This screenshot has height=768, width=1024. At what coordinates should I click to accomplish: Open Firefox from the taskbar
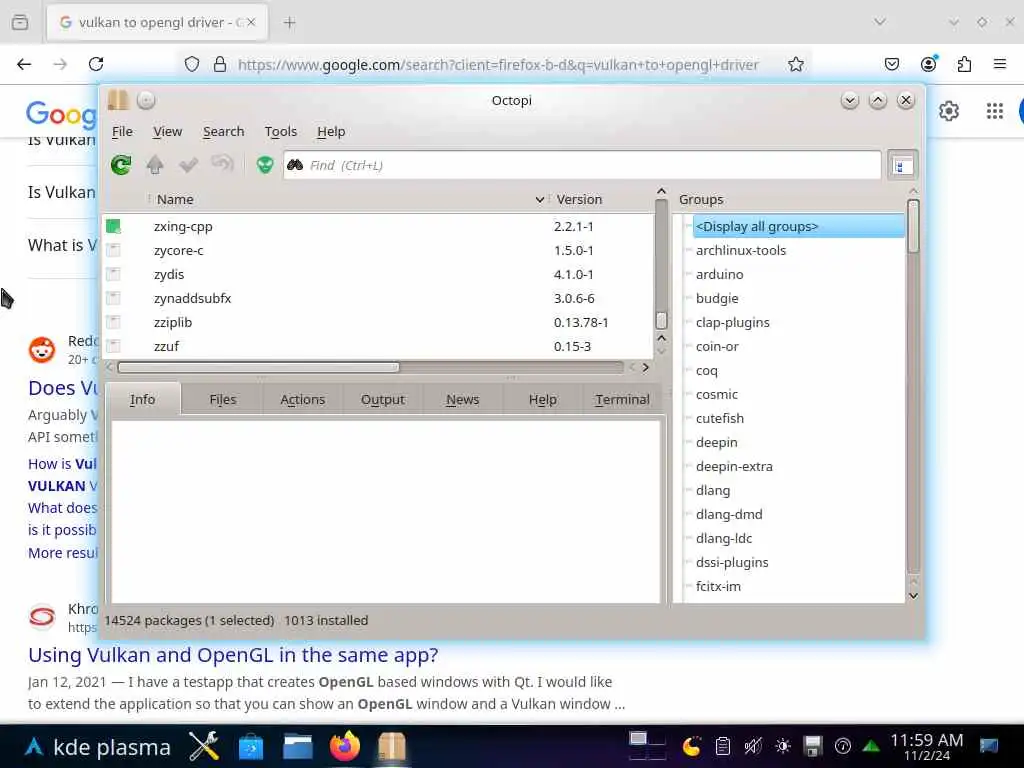345,746
